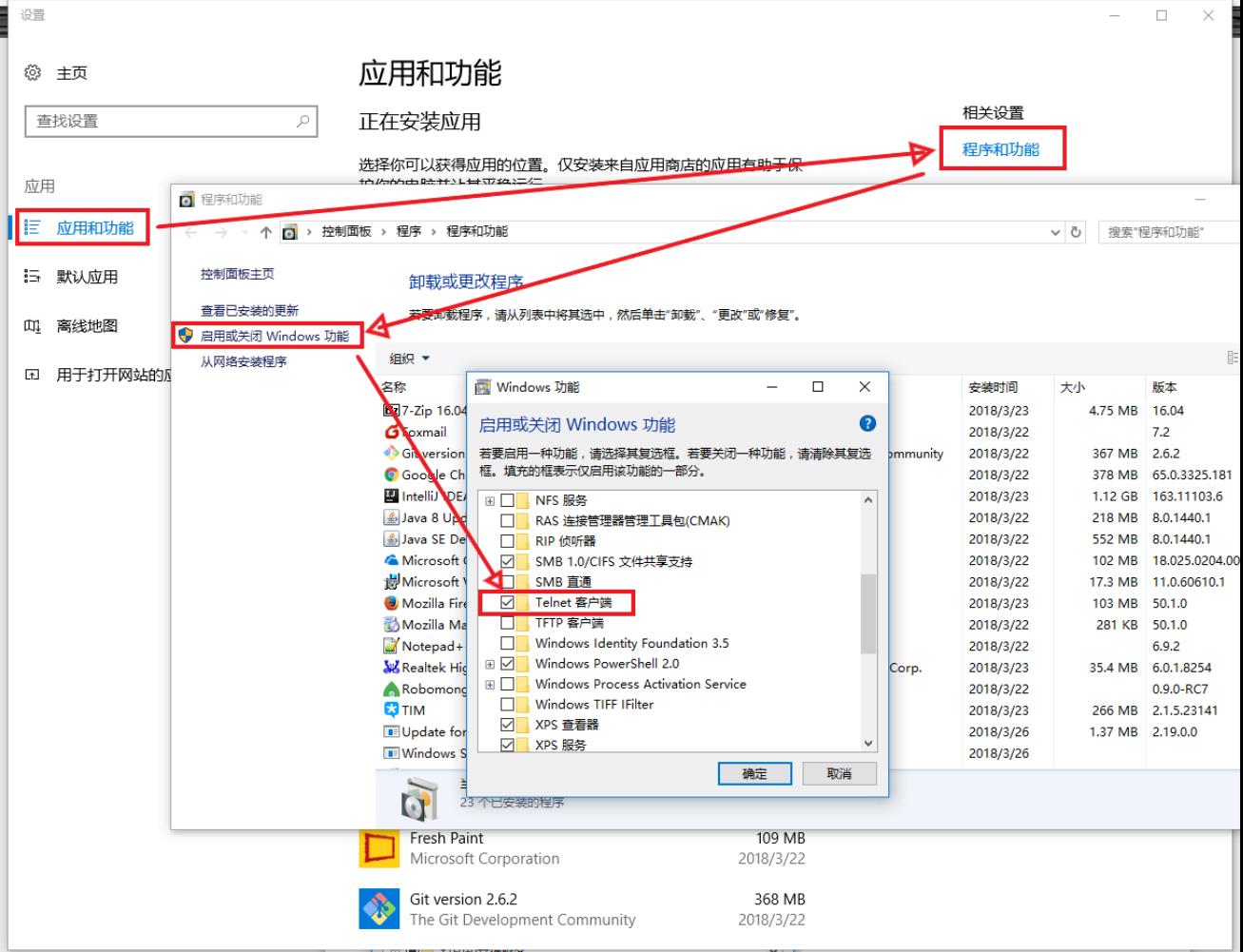This screenshot has width=1243, height=952.
Task: Click OK in Windows Features dialog
Action: coord(755,774)
